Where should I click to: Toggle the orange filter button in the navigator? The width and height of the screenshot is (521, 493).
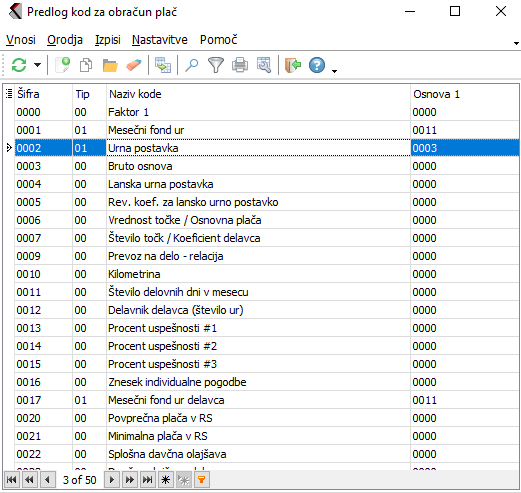coord(201,480)
